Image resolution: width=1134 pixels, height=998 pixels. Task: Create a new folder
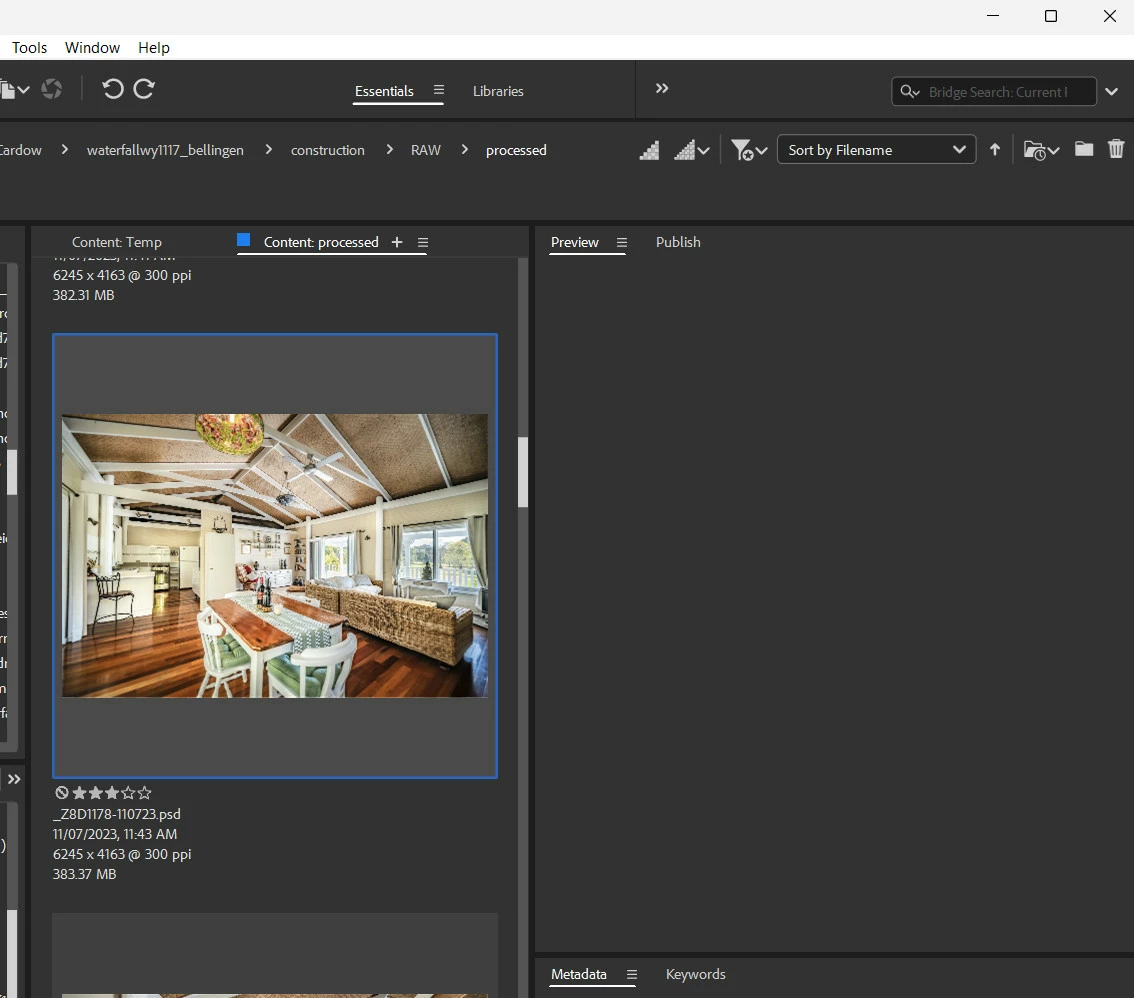[1083, 149]
